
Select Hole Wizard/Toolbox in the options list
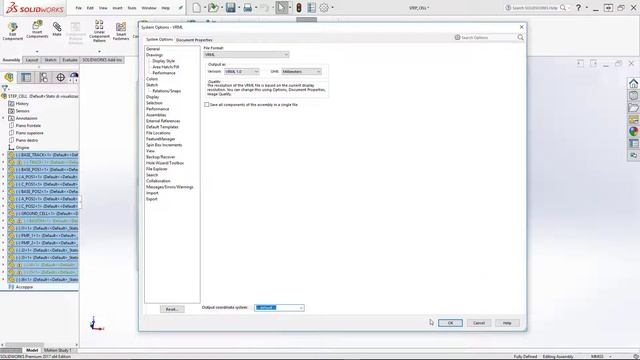(165, 163)
